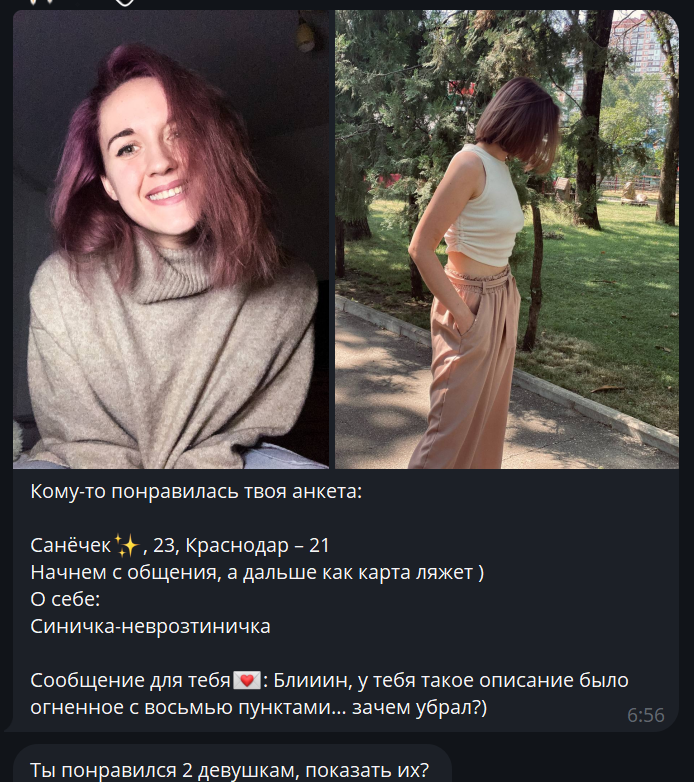
Task: Click the text Синичка-неврозтиничка
Action: 151,626
